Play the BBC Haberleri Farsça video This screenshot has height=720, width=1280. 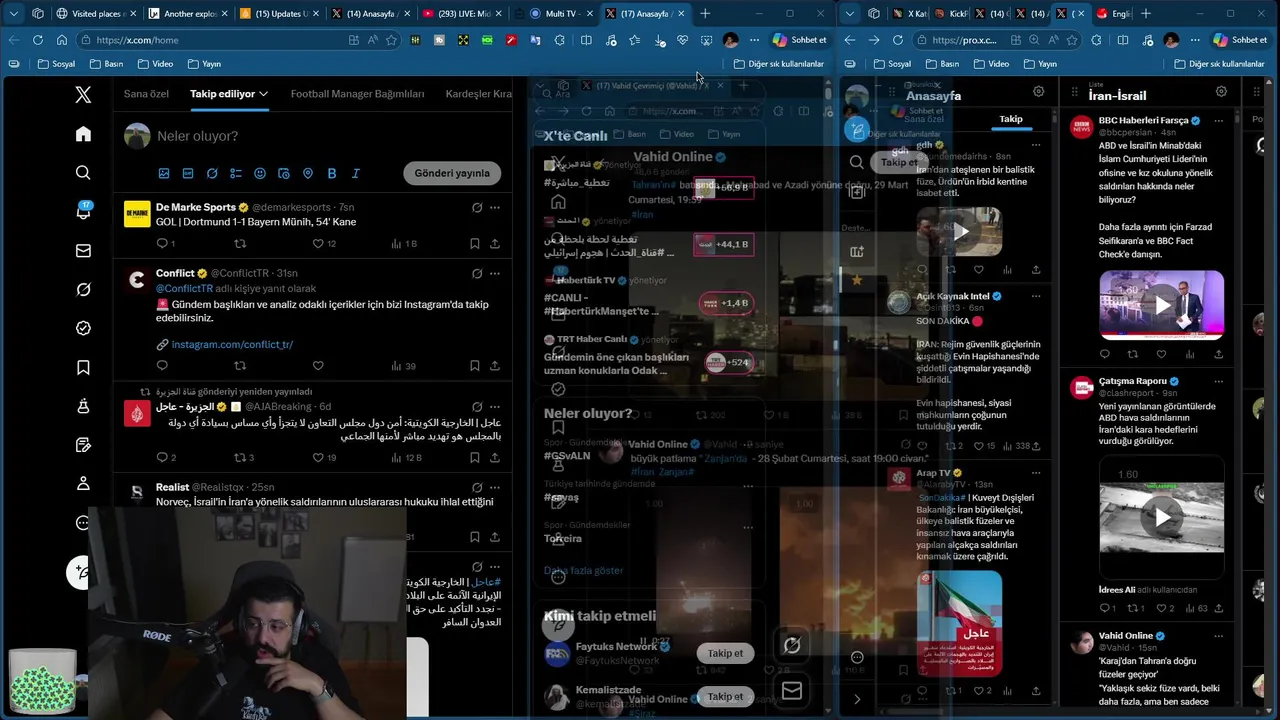(1162, 305)
